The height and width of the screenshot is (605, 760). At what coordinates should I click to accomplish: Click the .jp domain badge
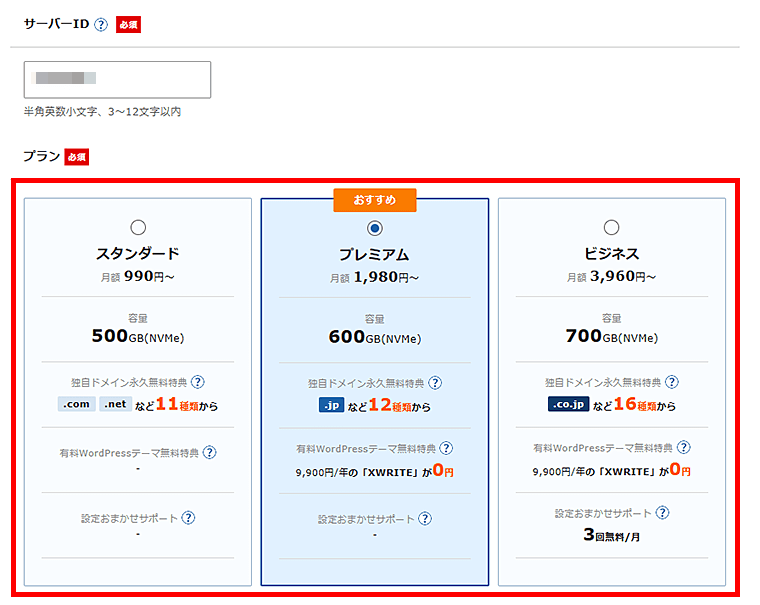point(331,405)
